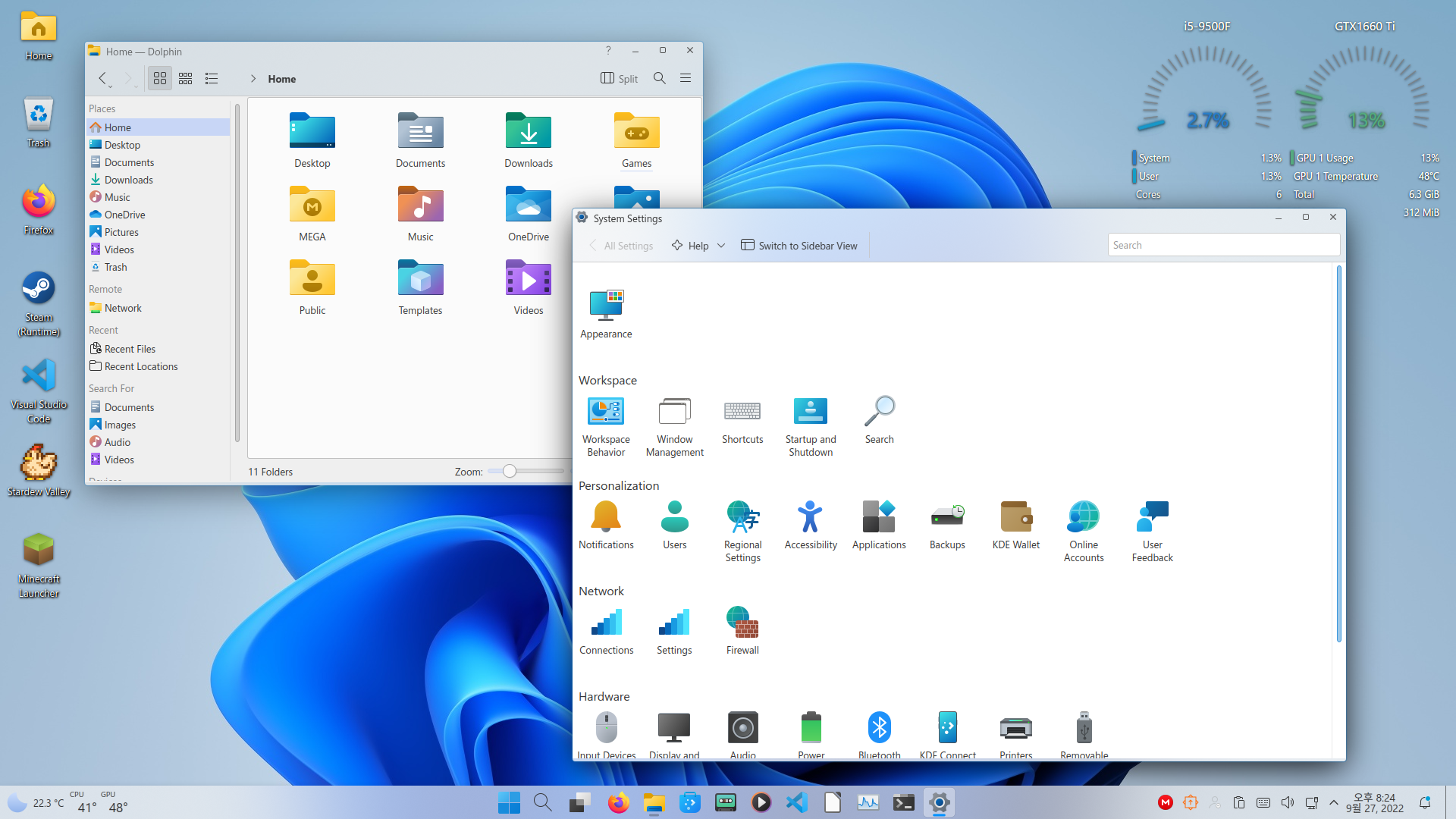Select Images under Search For
The height and width of the screenshot is (819, 1456).
point(158,425)
